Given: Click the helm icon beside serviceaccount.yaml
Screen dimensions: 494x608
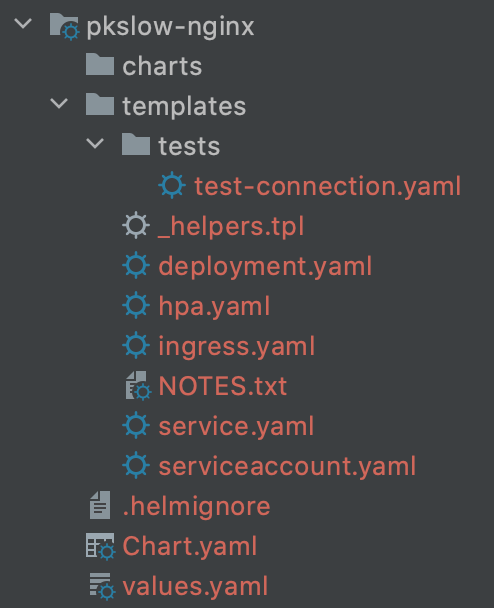Looking at the screenshot, I should (x=136, y=465).
